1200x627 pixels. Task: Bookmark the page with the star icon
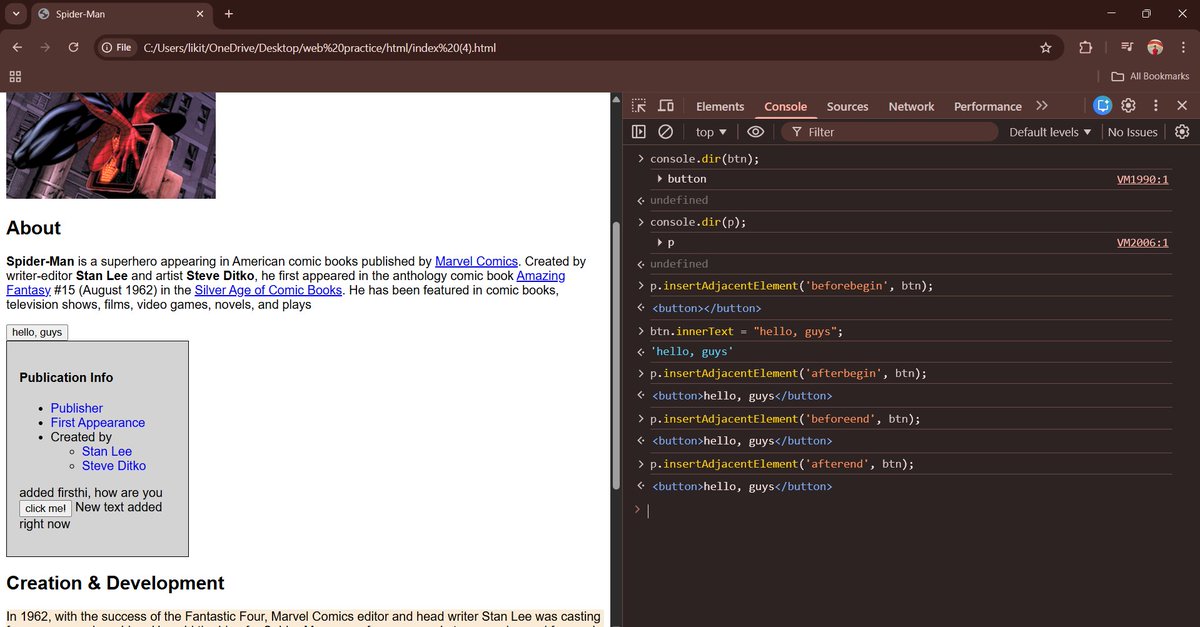click(1046, 46)
